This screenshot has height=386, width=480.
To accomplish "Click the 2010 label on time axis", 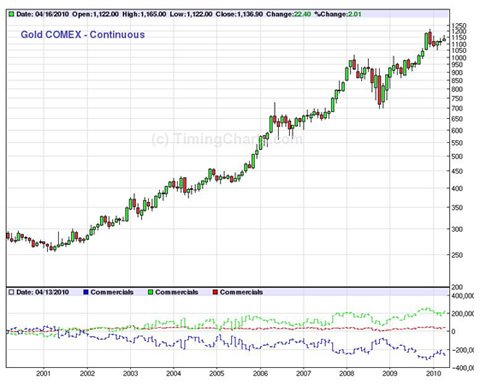I will 433,374.
